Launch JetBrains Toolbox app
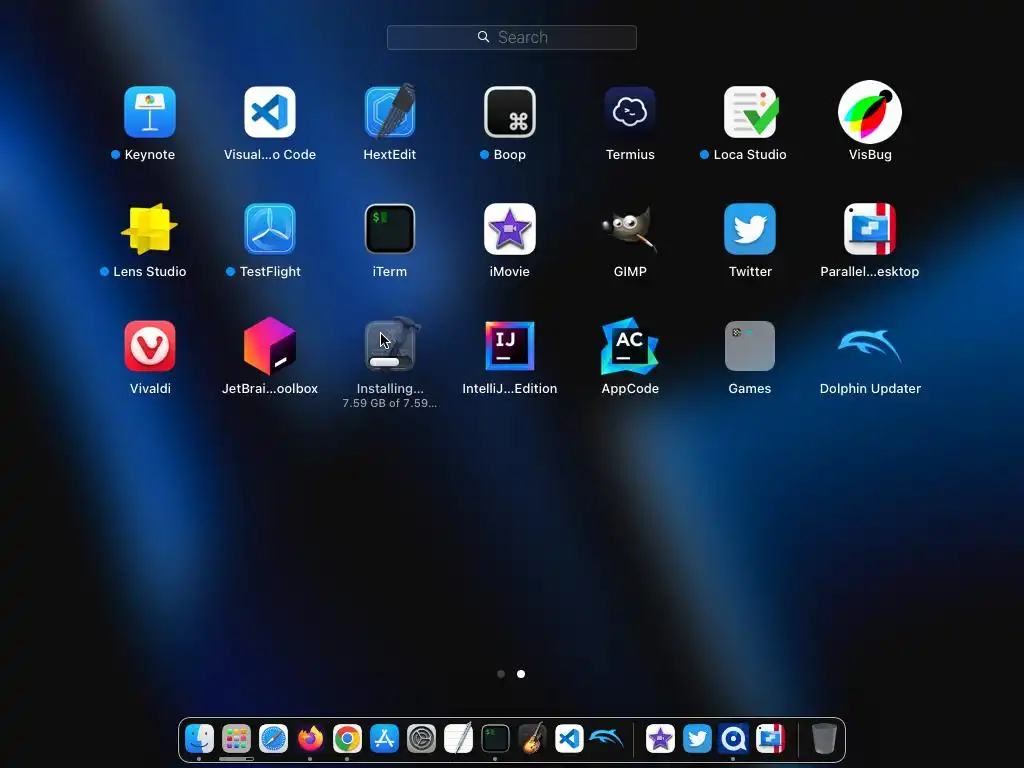Screen dimensions: 1024x768 tap(270, 346)
